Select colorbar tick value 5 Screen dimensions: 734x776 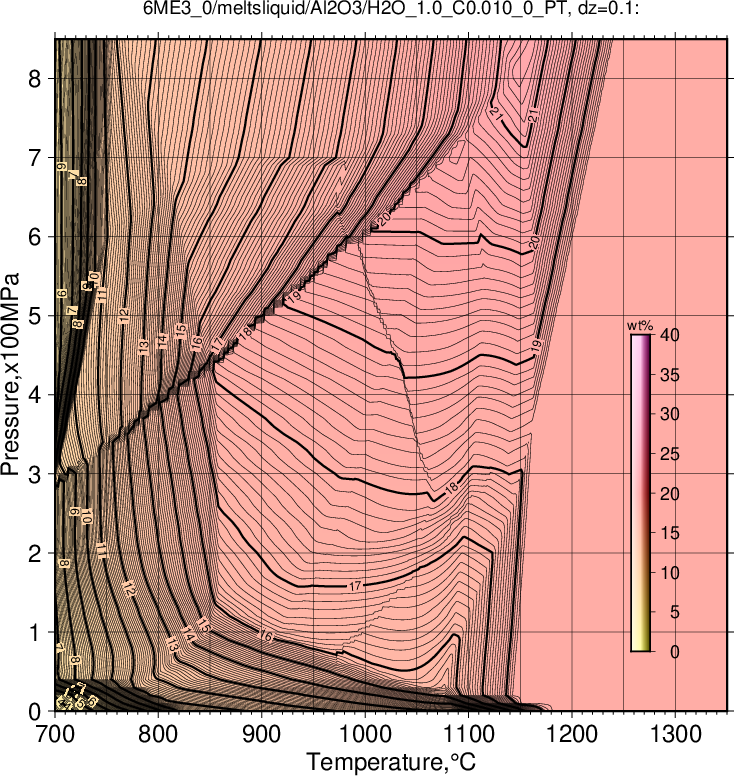(674, 612)
